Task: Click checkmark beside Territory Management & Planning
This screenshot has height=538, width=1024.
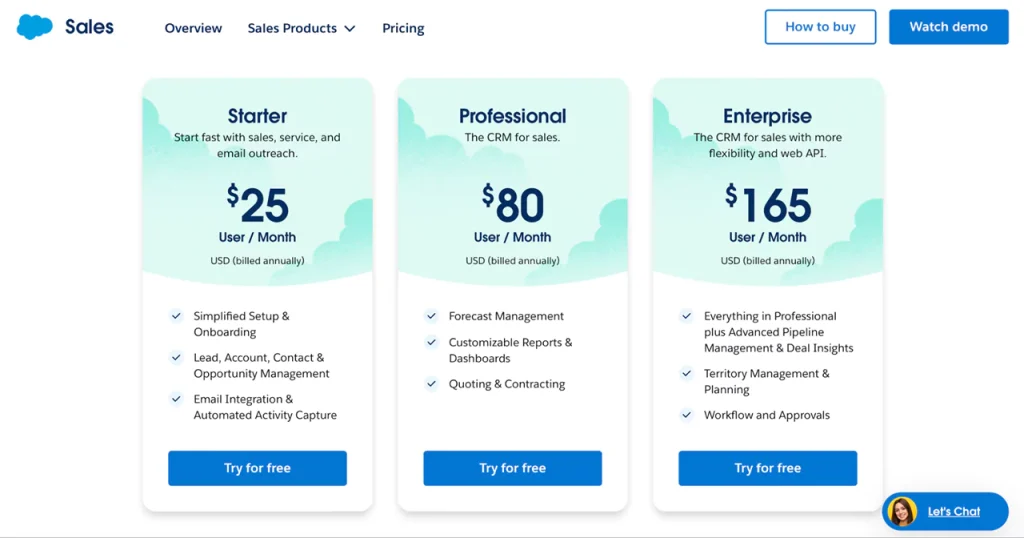Action: tap(686, 374)
